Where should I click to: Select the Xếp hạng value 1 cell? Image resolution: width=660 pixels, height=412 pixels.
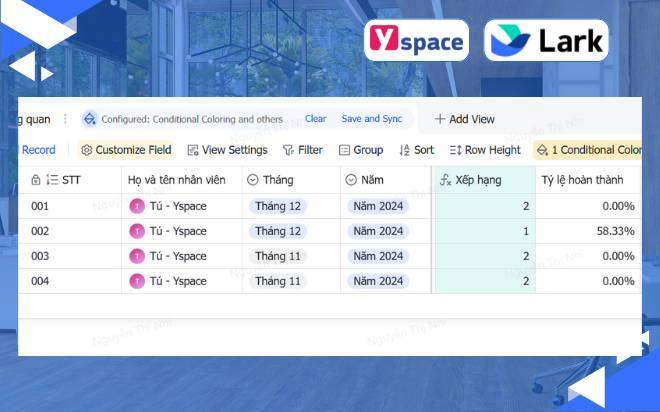tap(485, 231)
